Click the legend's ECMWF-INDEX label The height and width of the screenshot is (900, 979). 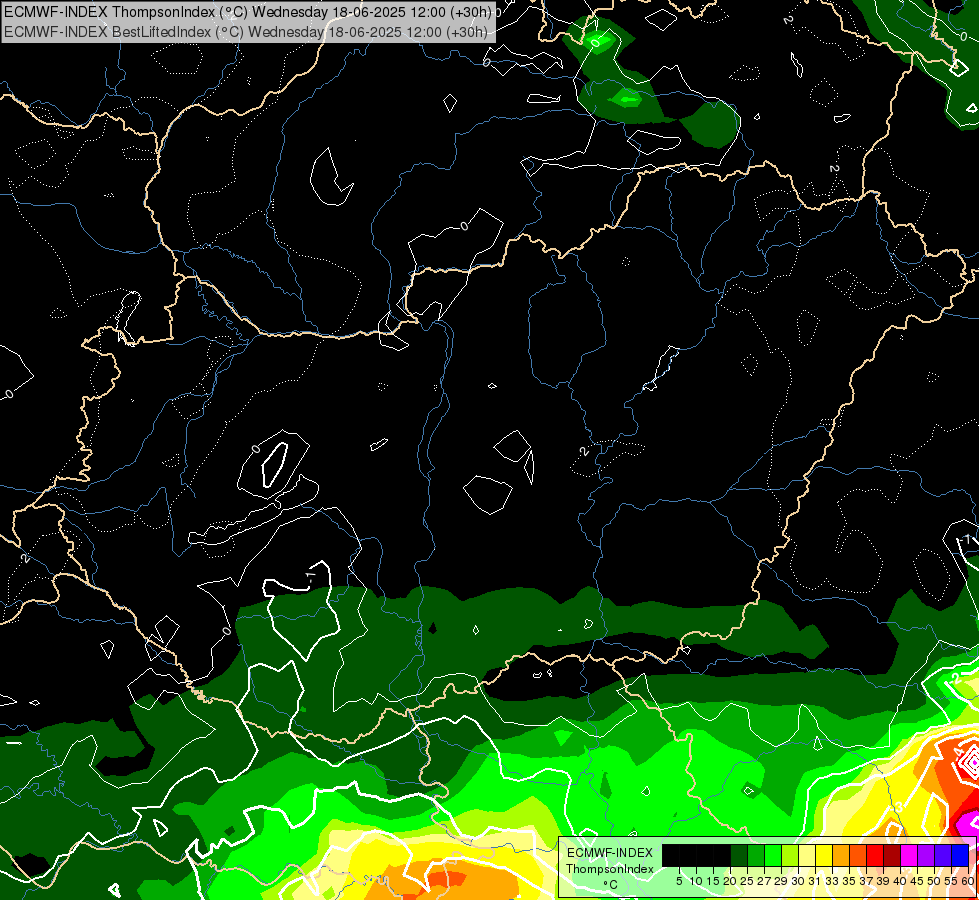point(610,853)
